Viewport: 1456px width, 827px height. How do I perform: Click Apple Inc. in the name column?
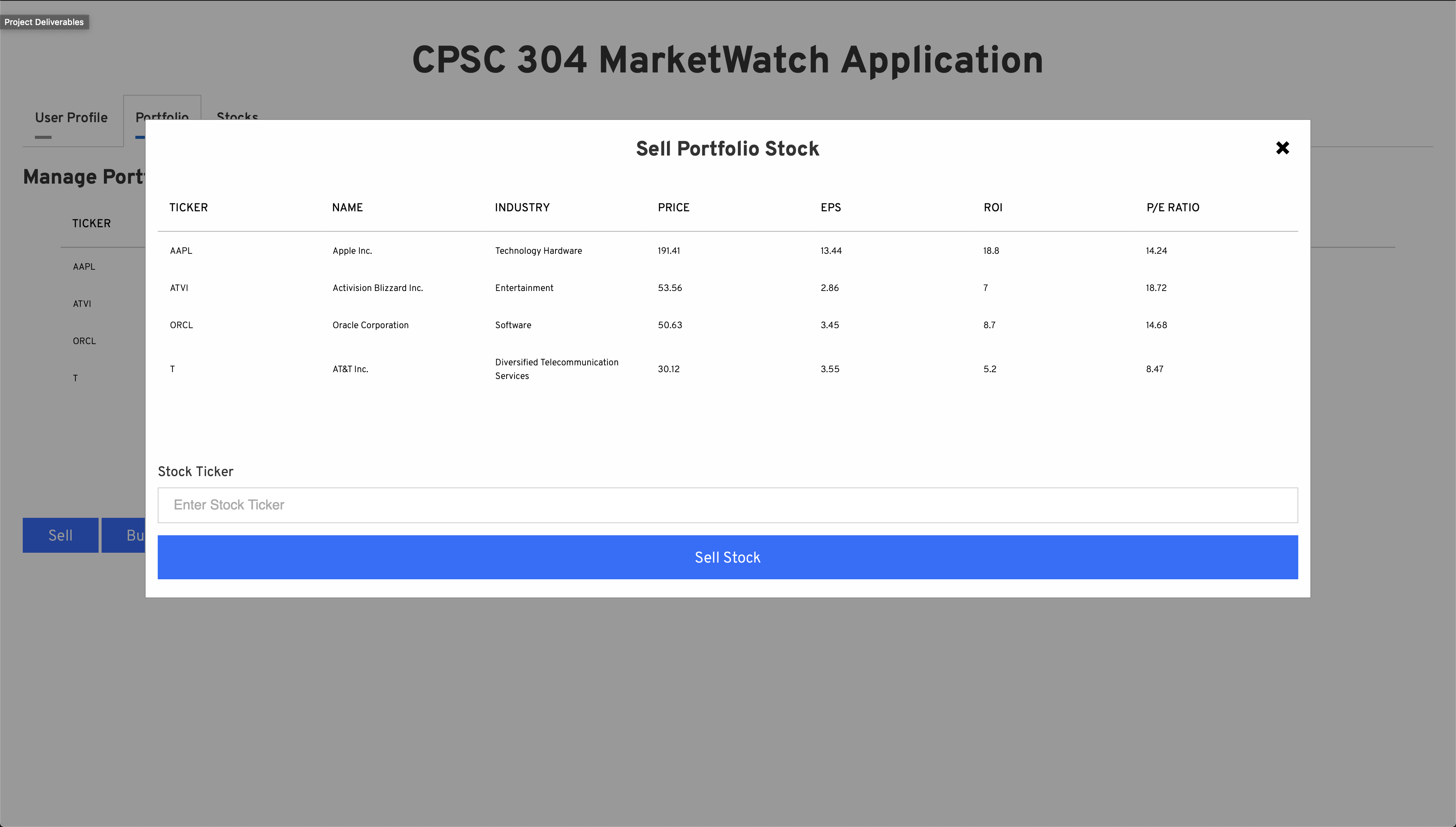click(x=352, y=250)
